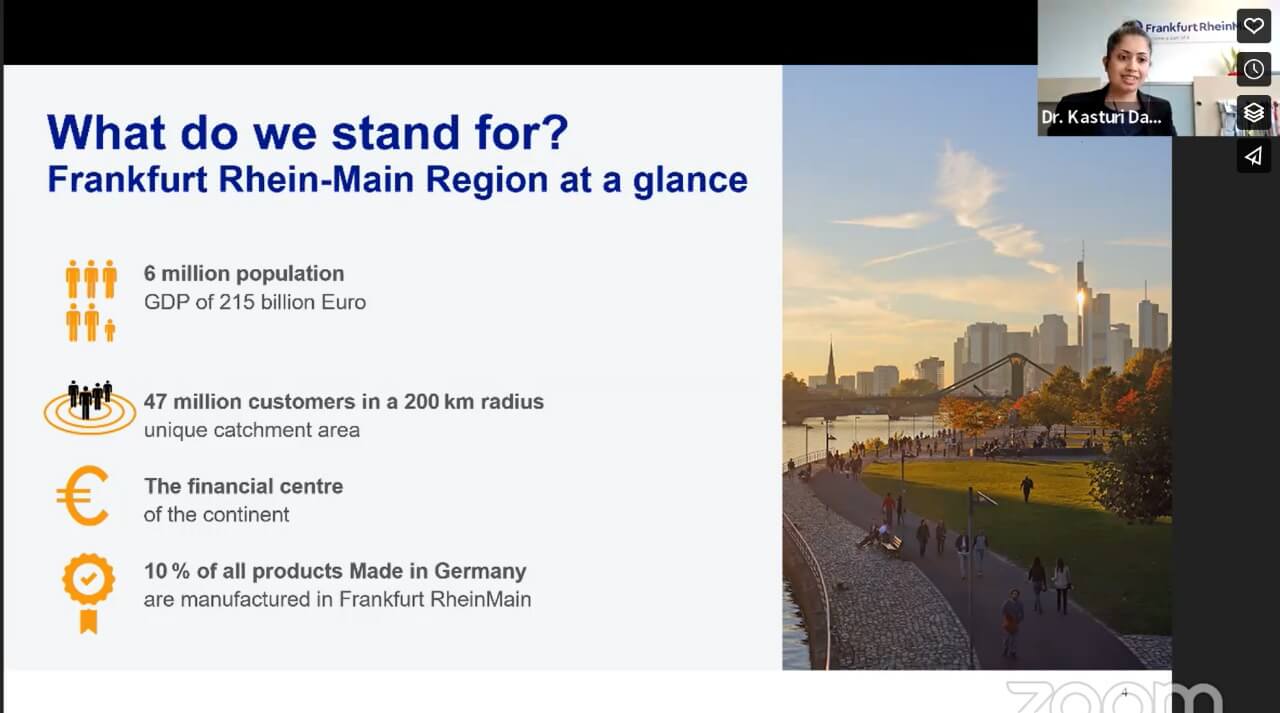
Task: Click the '6 million population' text
Action: click(x=244, y=273)
